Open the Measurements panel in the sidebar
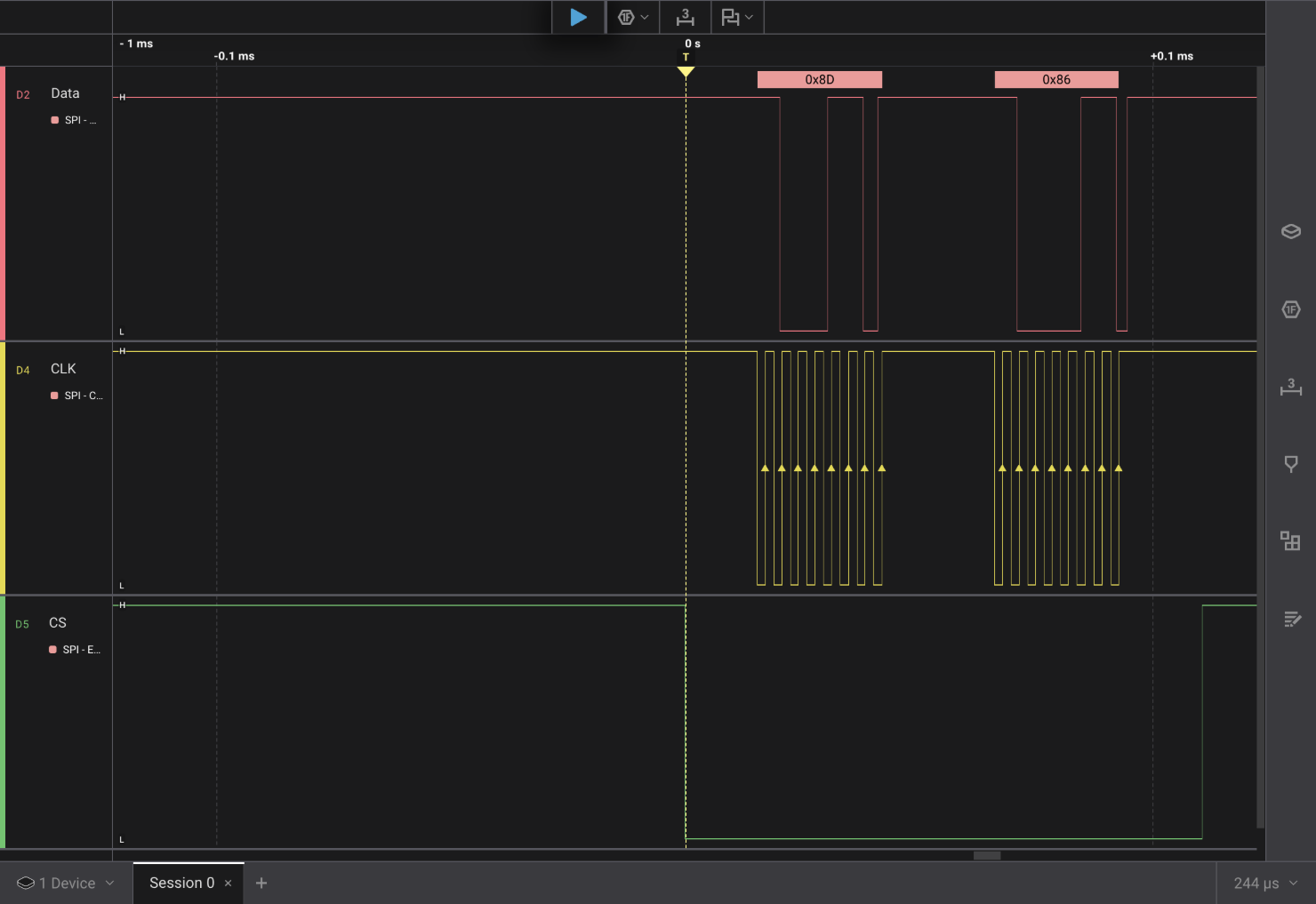 pyautogui.click(x=1290, y=388)
